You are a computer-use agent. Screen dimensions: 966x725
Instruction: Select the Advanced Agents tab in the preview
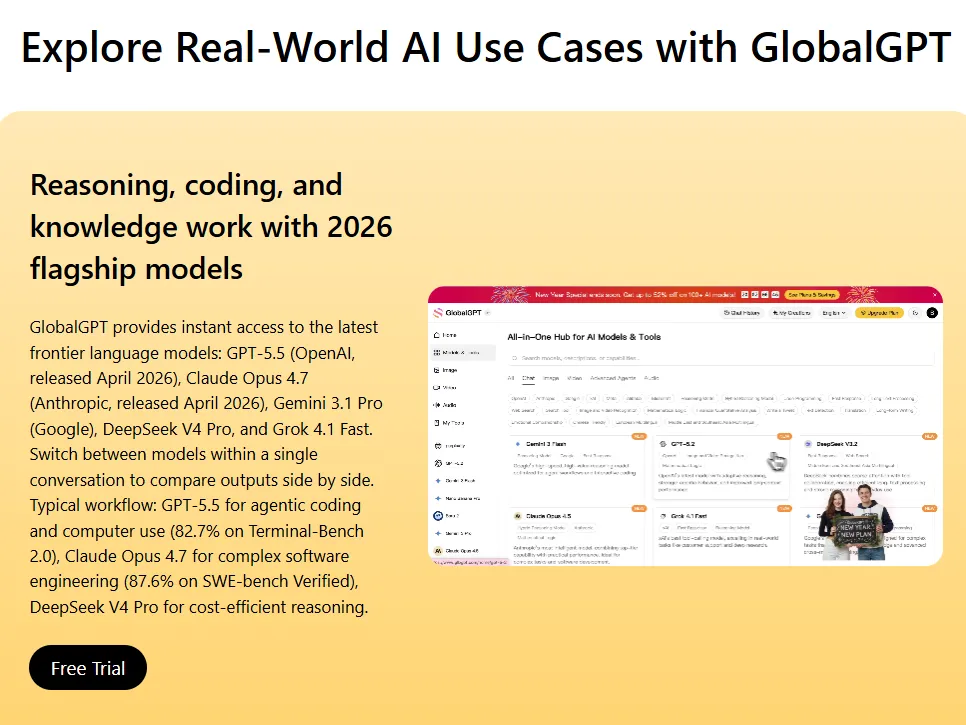click(x=613, y=378)
